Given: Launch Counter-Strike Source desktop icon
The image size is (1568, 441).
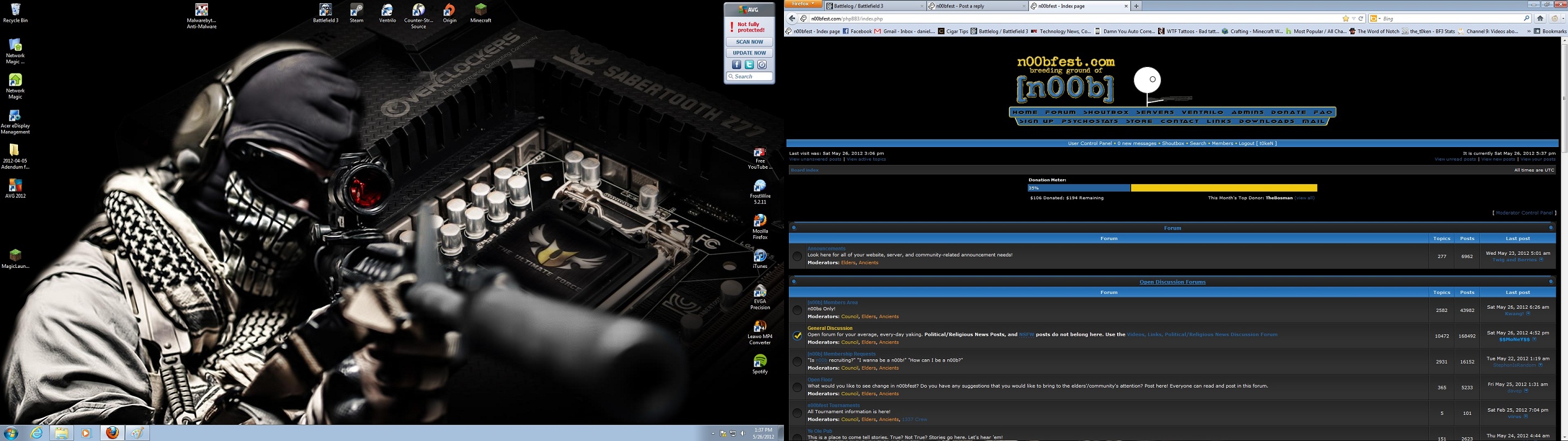Looking at the screenshot, I should pyautogui.click(x=419, y=16).
